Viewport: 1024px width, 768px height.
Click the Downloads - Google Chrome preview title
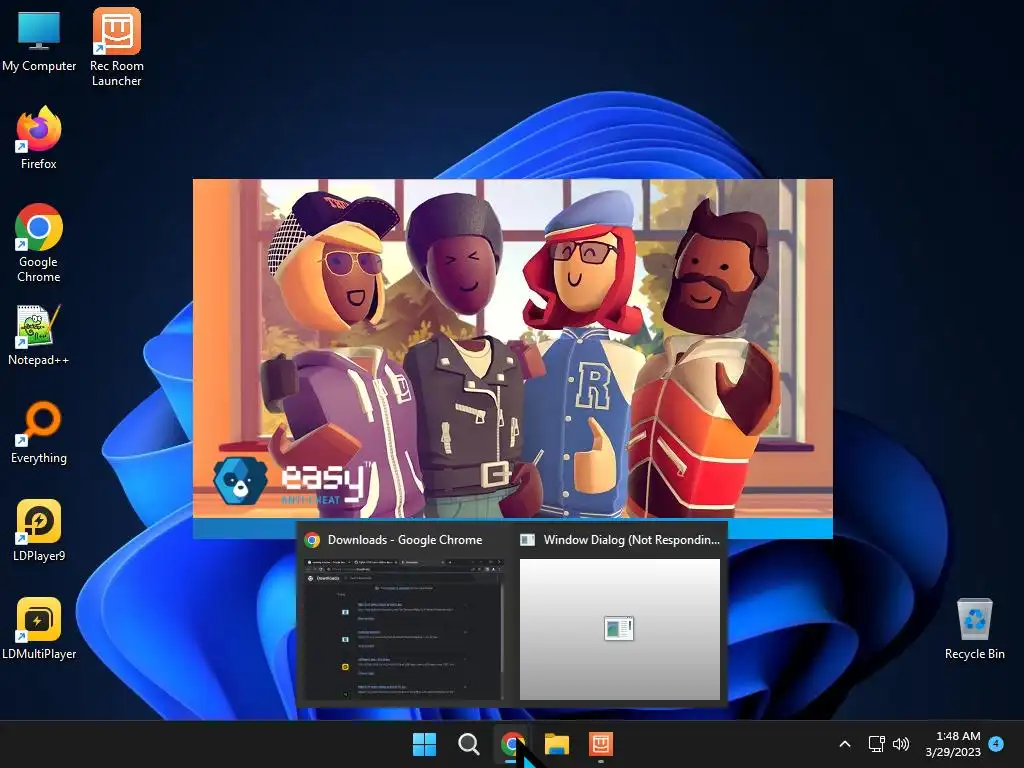click(405, 540)
